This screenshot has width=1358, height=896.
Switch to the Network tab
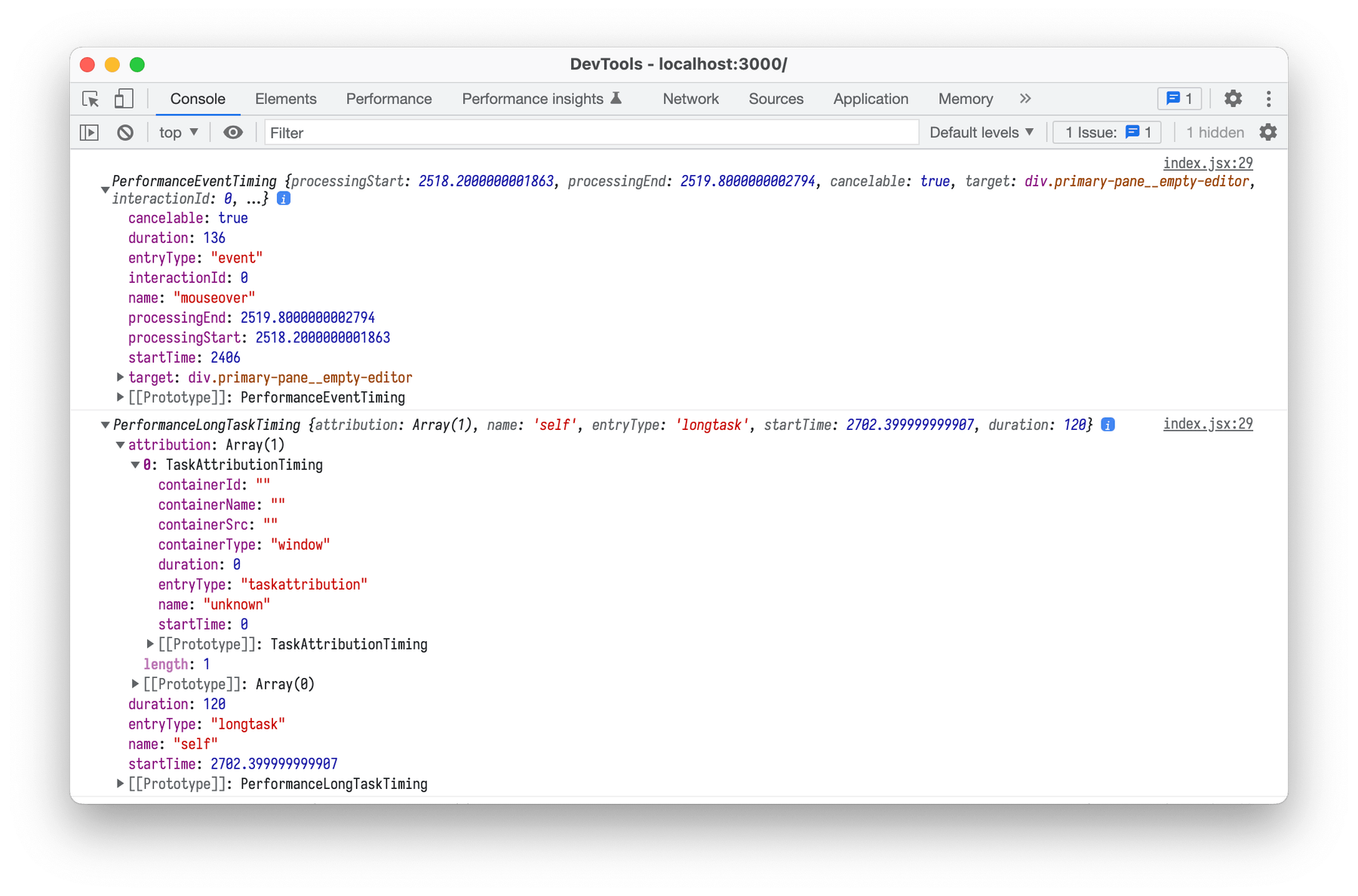(x=690, y=99)
